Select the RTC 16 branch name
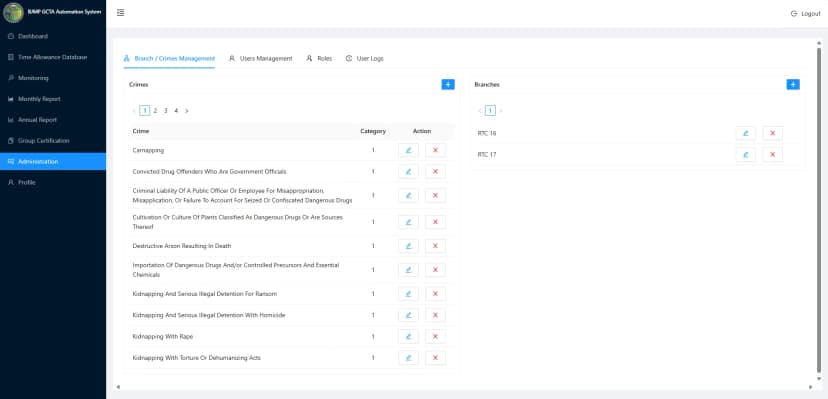The height and width of the screenshot is (399, 828). (487, 134)
